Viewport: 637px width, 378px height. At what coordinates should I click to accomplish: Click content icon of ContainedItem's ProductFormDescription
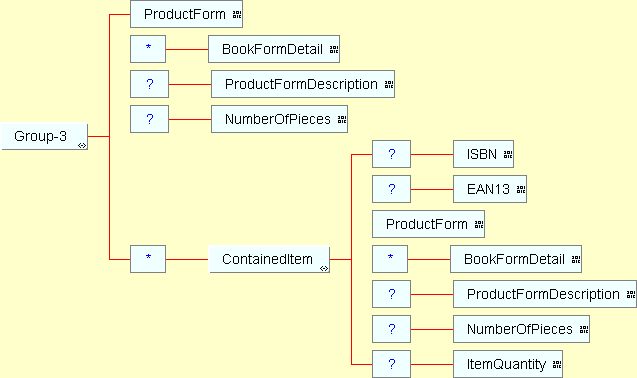point(631,294)
